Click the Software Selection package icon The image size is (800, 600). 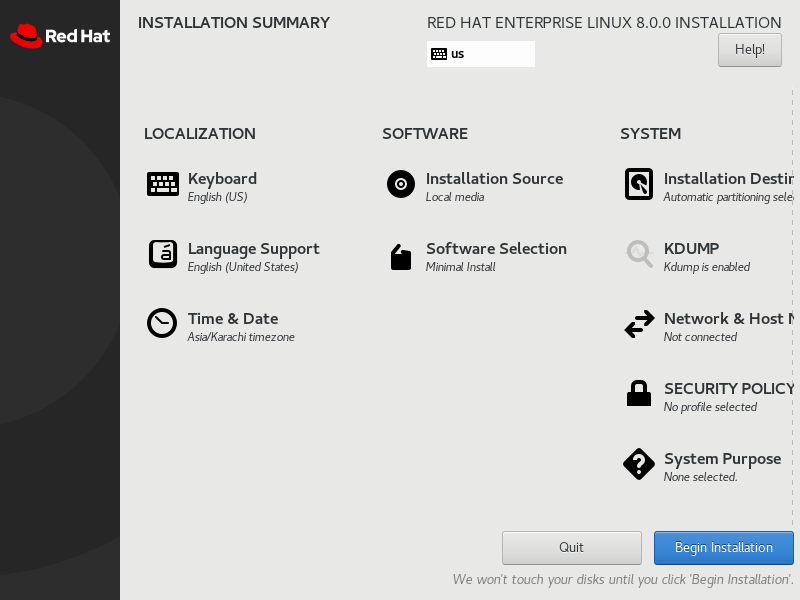tap(401, 257)
